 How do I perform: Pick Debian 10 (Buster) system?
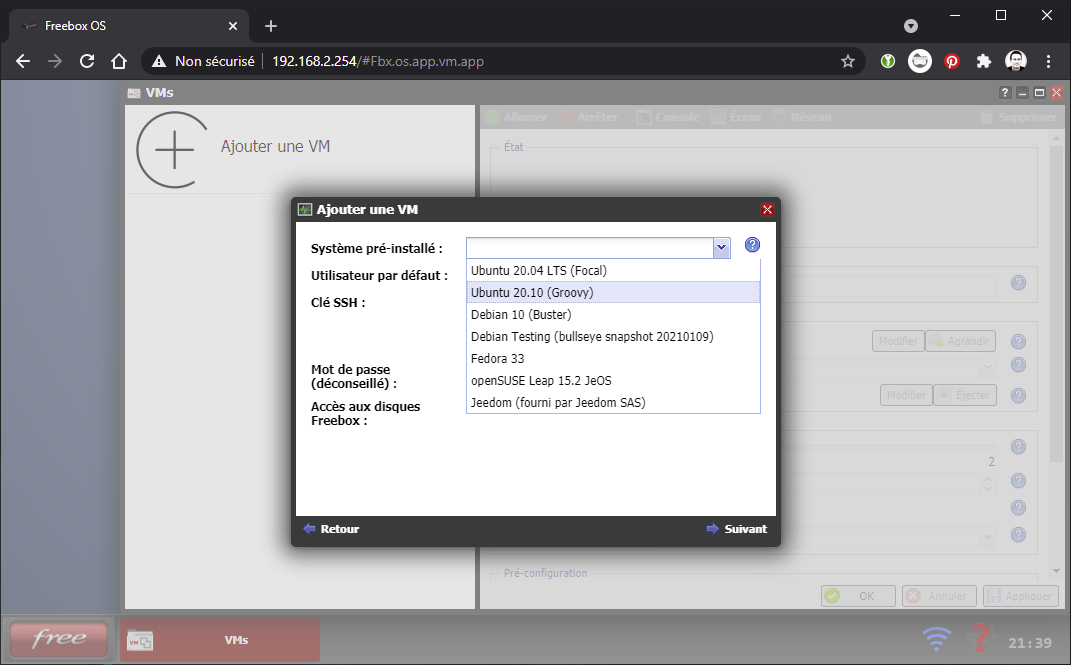613,315
